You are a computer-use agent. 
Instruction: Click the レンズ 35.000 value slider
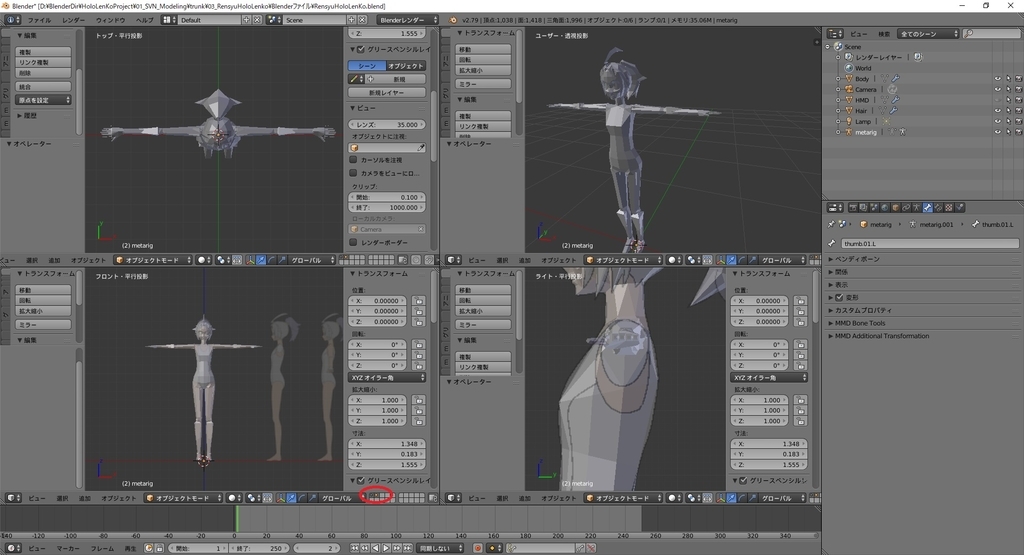[x=387, y=124]
